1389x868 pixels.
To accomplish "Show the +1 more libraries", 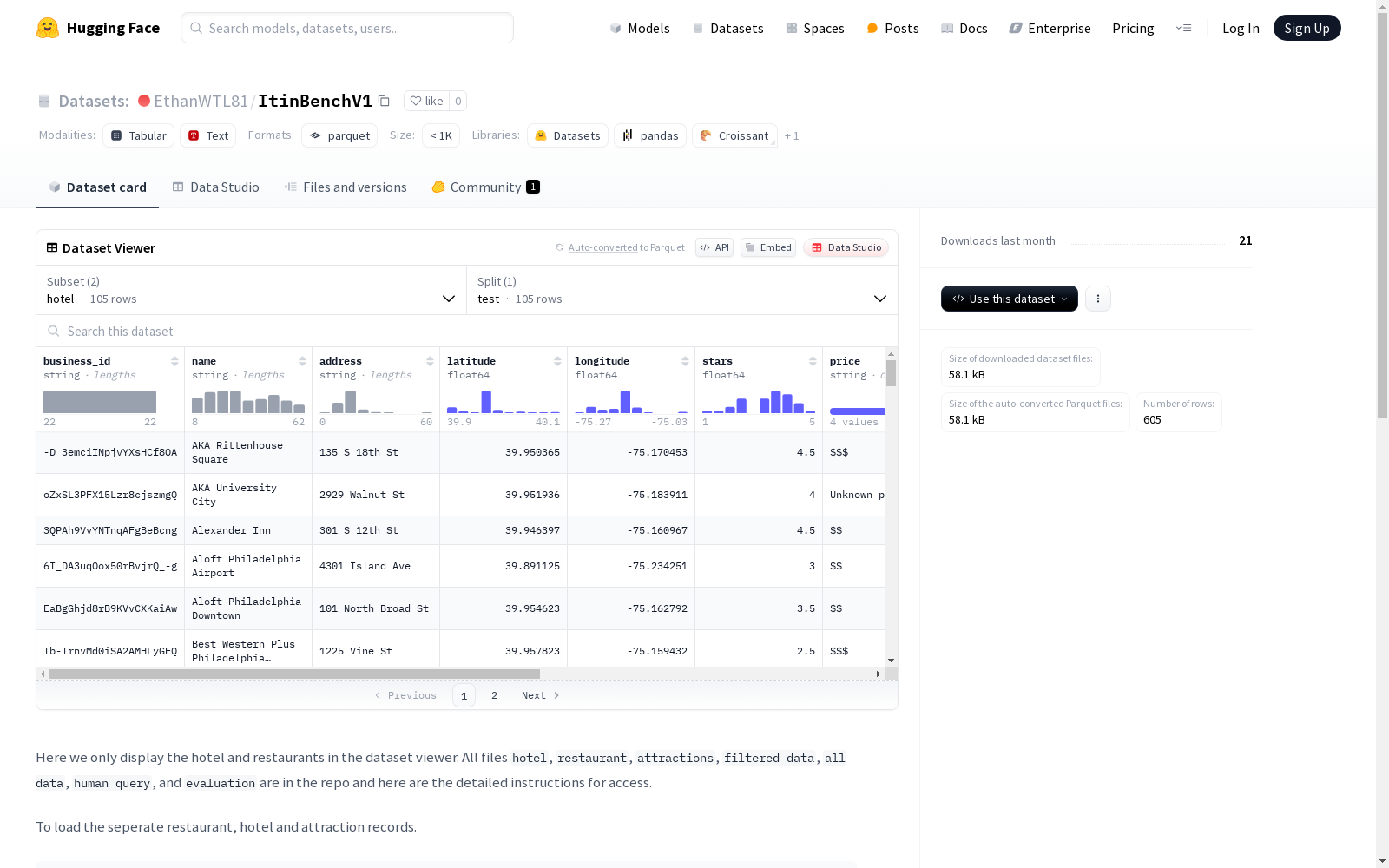I will (792, 135).
